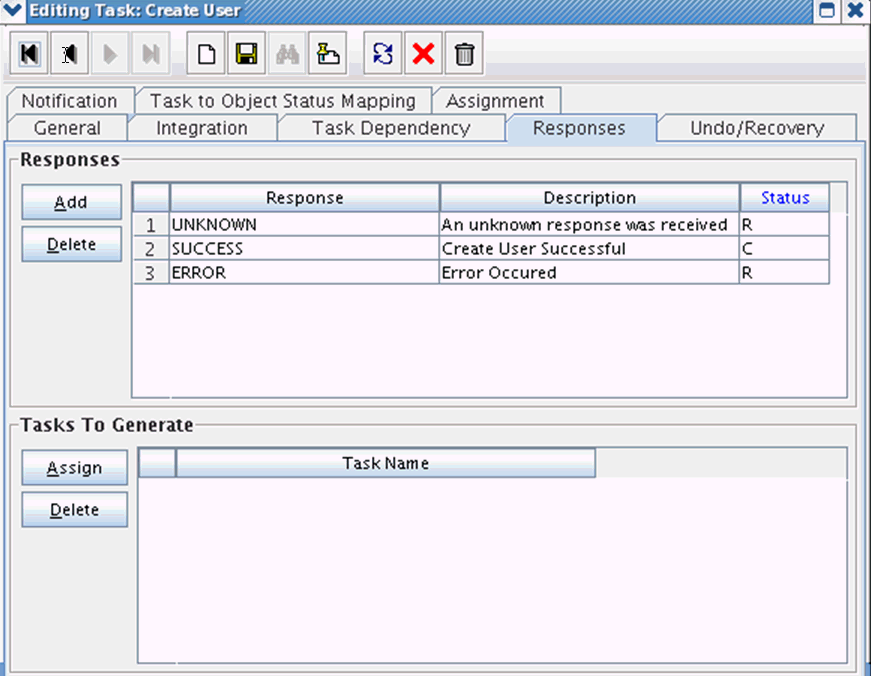This screenshot has height=676, width=871.
Task: Click the Description column header
Action: coord(589,198)
